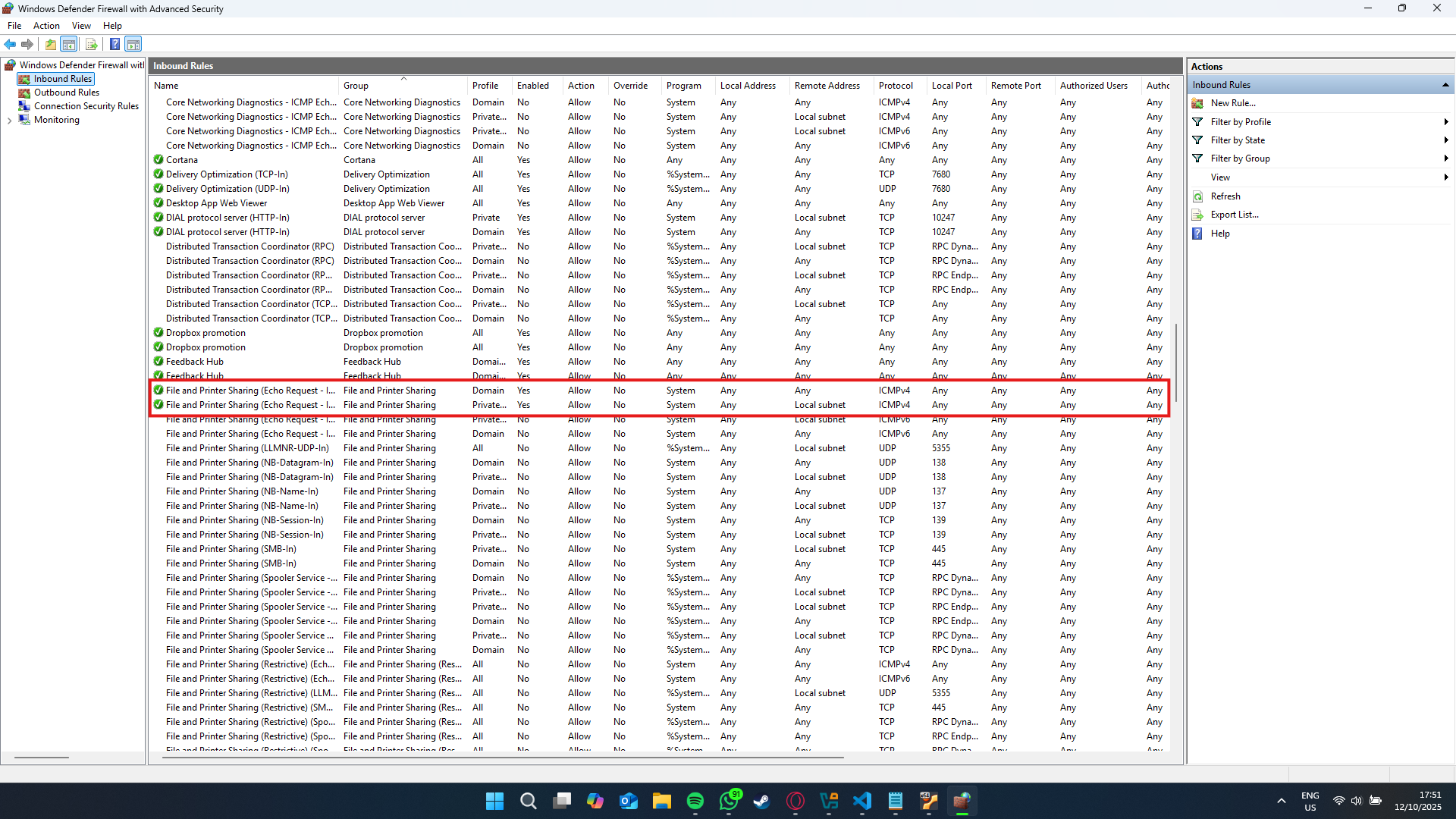This screenshot has height=819, width=1456.
Task: Click the vertical scrollbar of rules list
Action: pos(1176,364)
